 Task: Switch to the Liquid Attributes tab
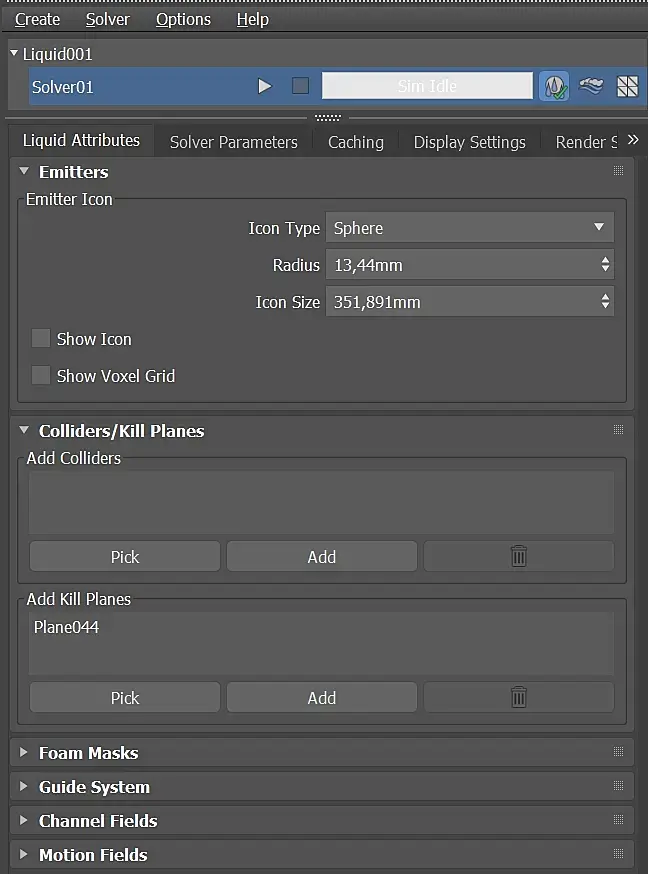[81, 140]
